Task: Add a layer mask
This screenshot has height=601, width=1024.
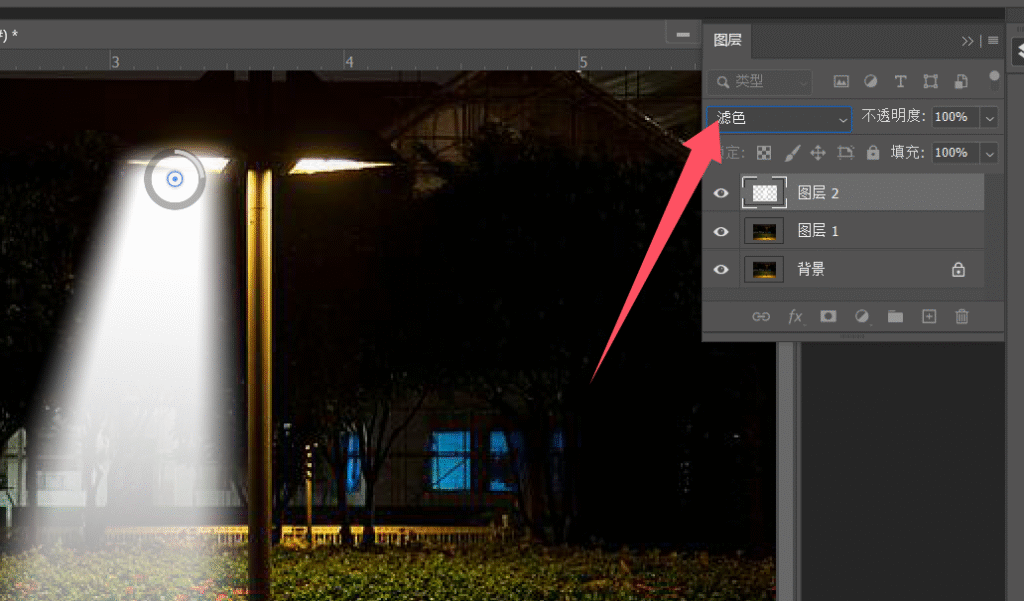Action: (828, 317)
